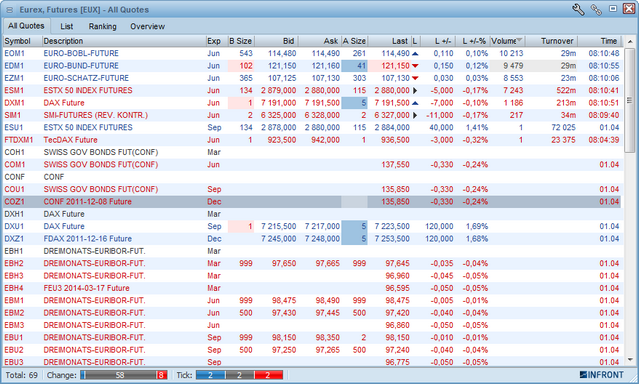
Task: Click the black arrow on ESM1 row
Action: click(415, 90)
